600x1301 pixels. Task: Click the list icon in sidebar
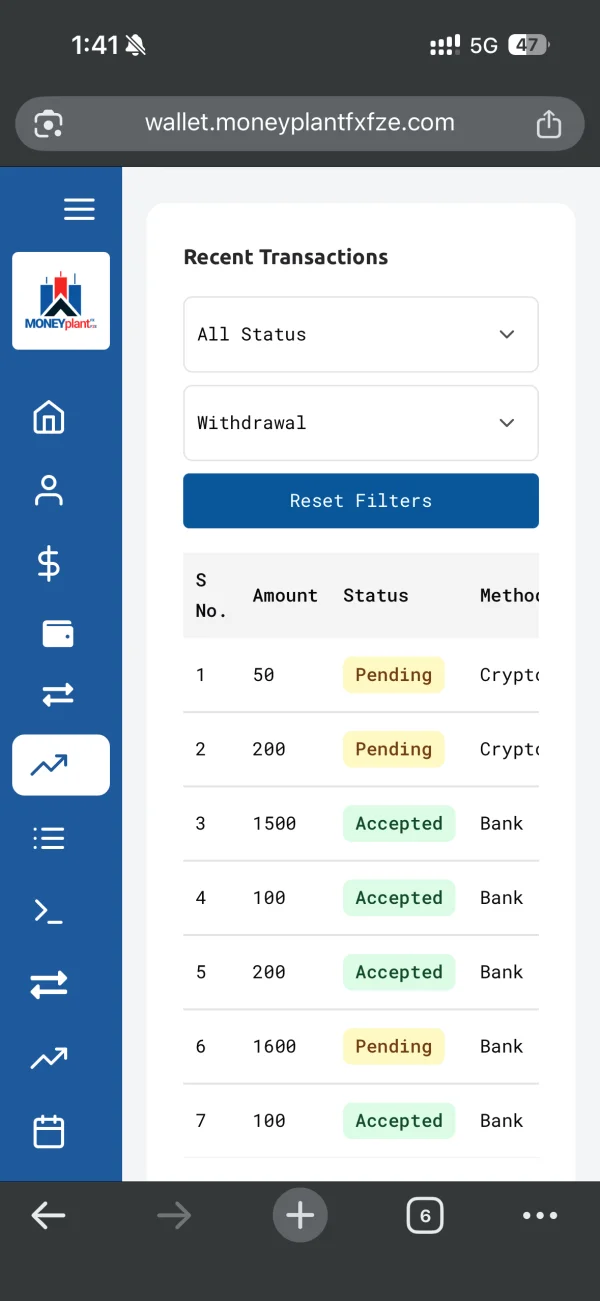49,838
